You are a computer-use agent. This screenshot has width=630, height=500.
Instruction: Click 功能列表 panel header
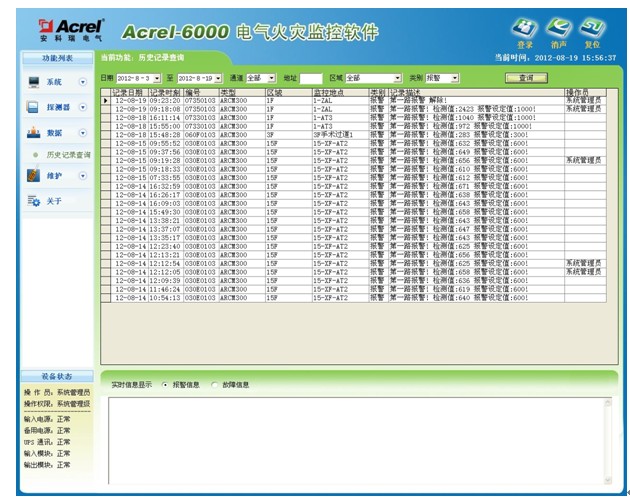(x=57, y=58)
